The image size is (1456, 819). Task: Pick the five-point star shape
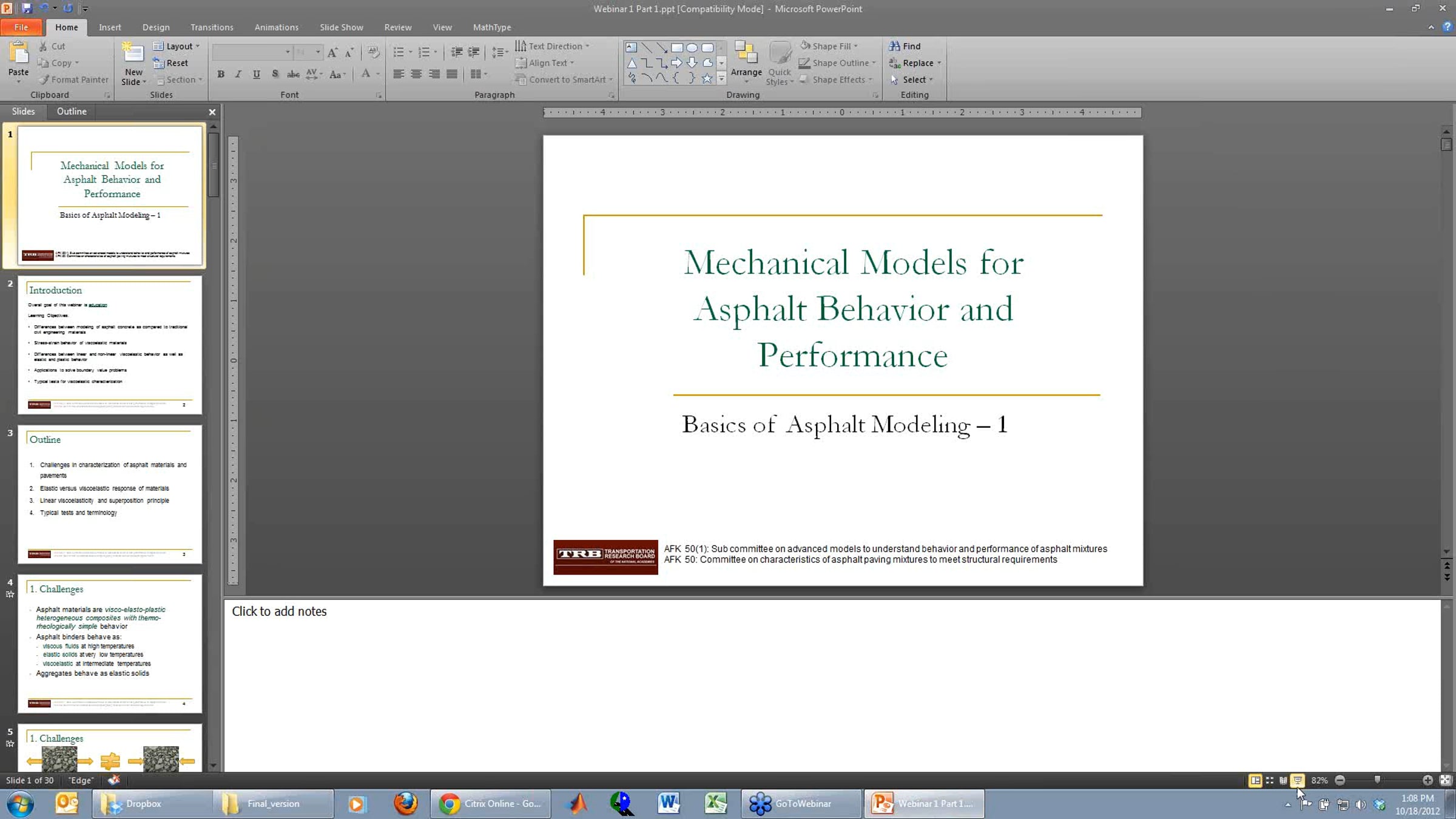[x=707, y=78]
